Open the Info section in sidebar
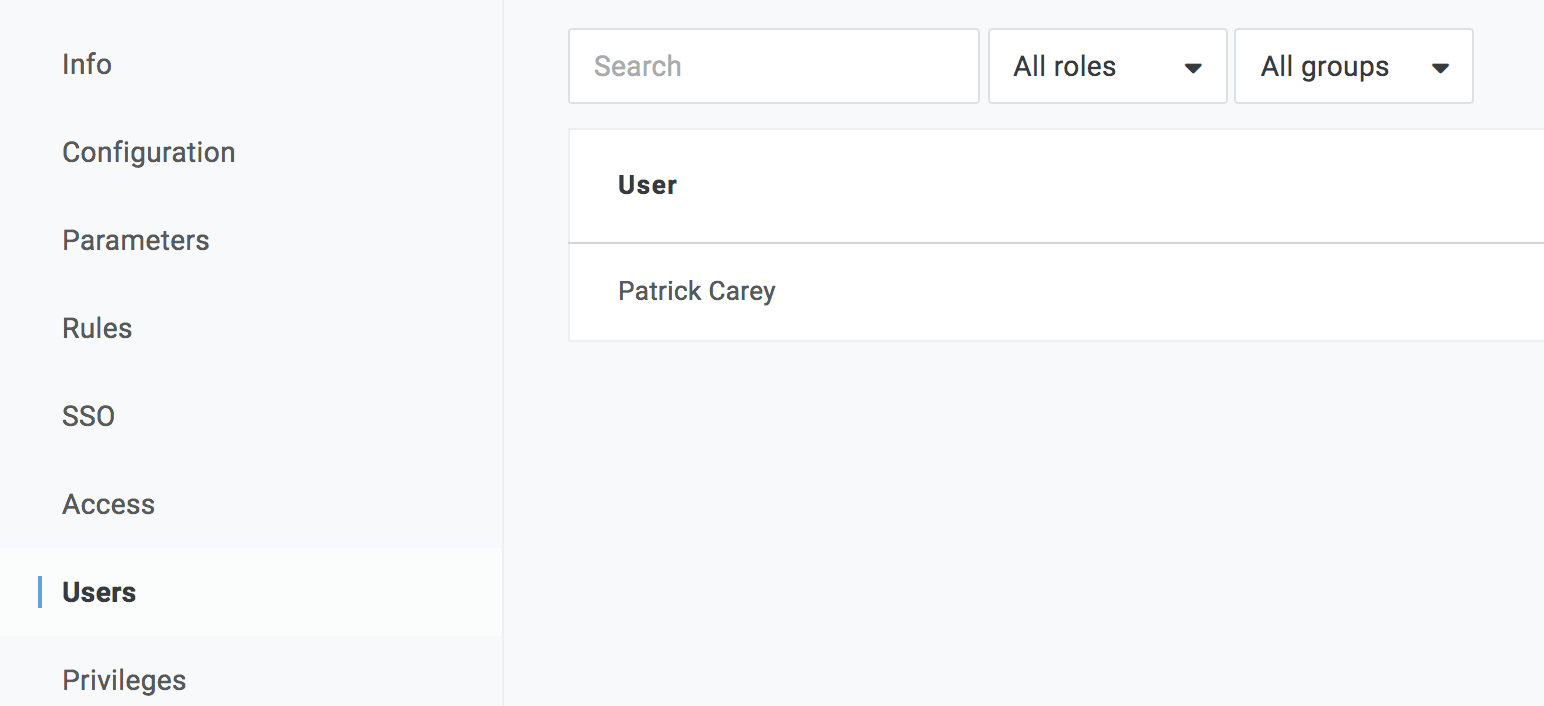This screenshot has height=706, width=1544. point(87,65)
